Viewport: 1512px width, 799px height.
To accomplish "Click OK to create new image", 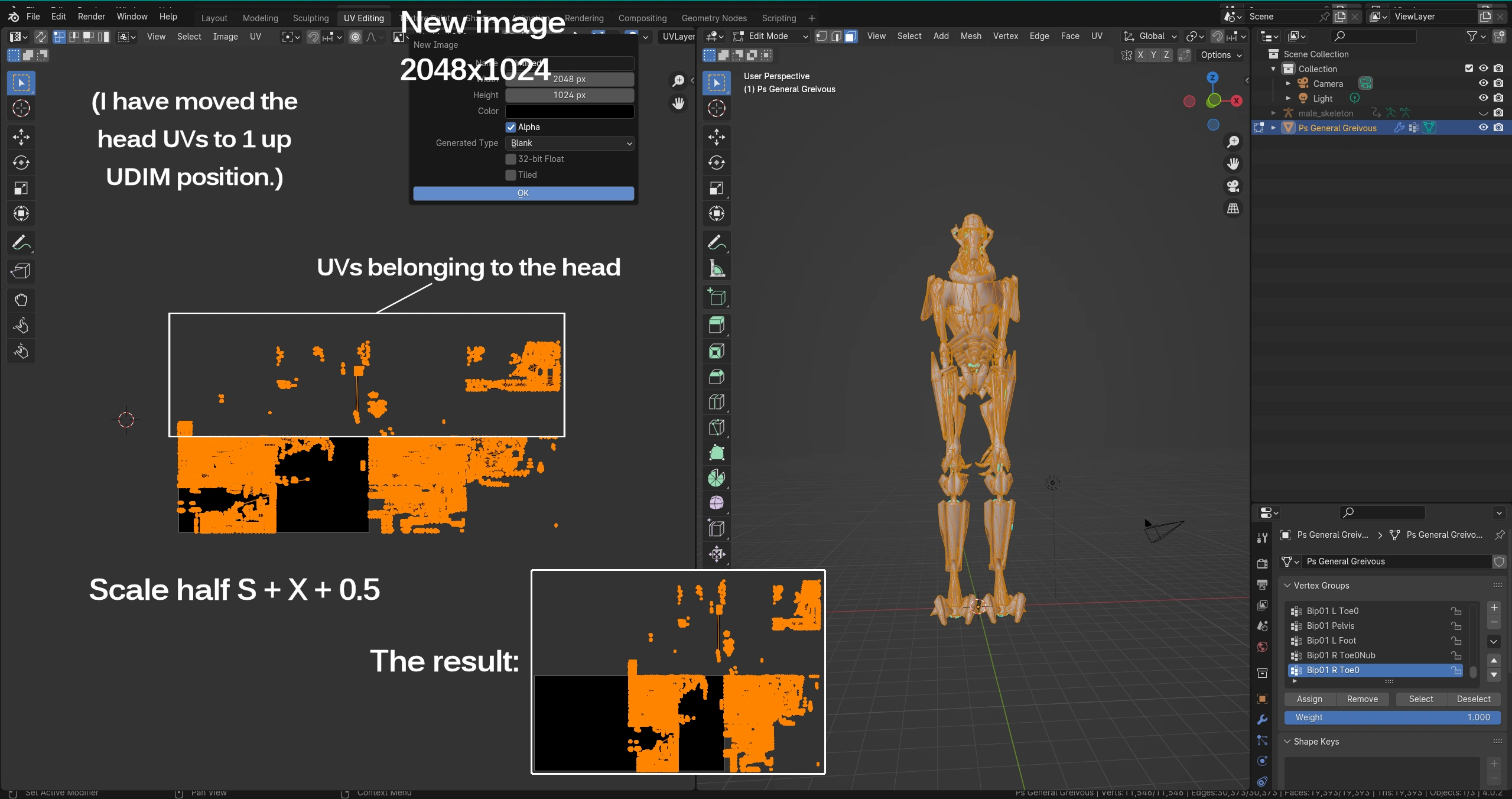I will coord(523,193).
